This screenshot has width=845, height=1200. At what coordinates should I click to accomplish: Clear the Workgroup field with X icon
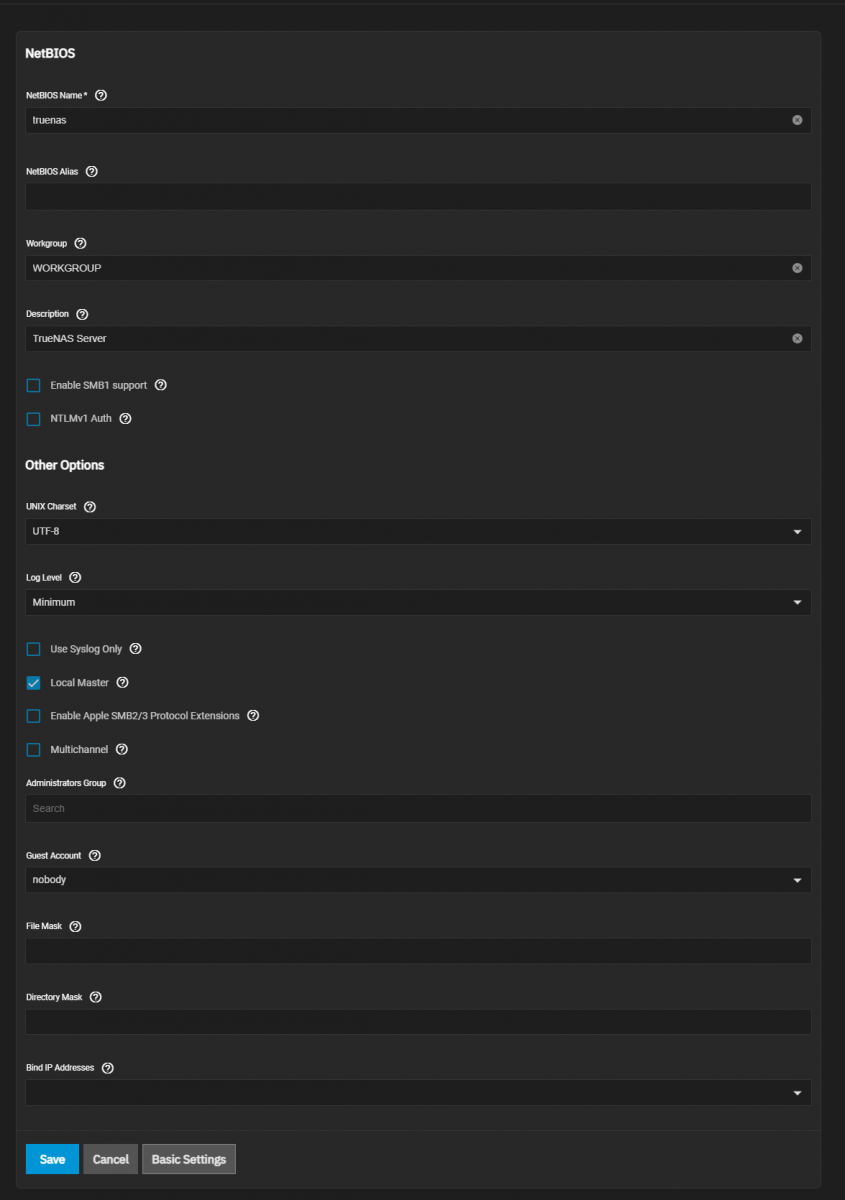pos(797,268)
